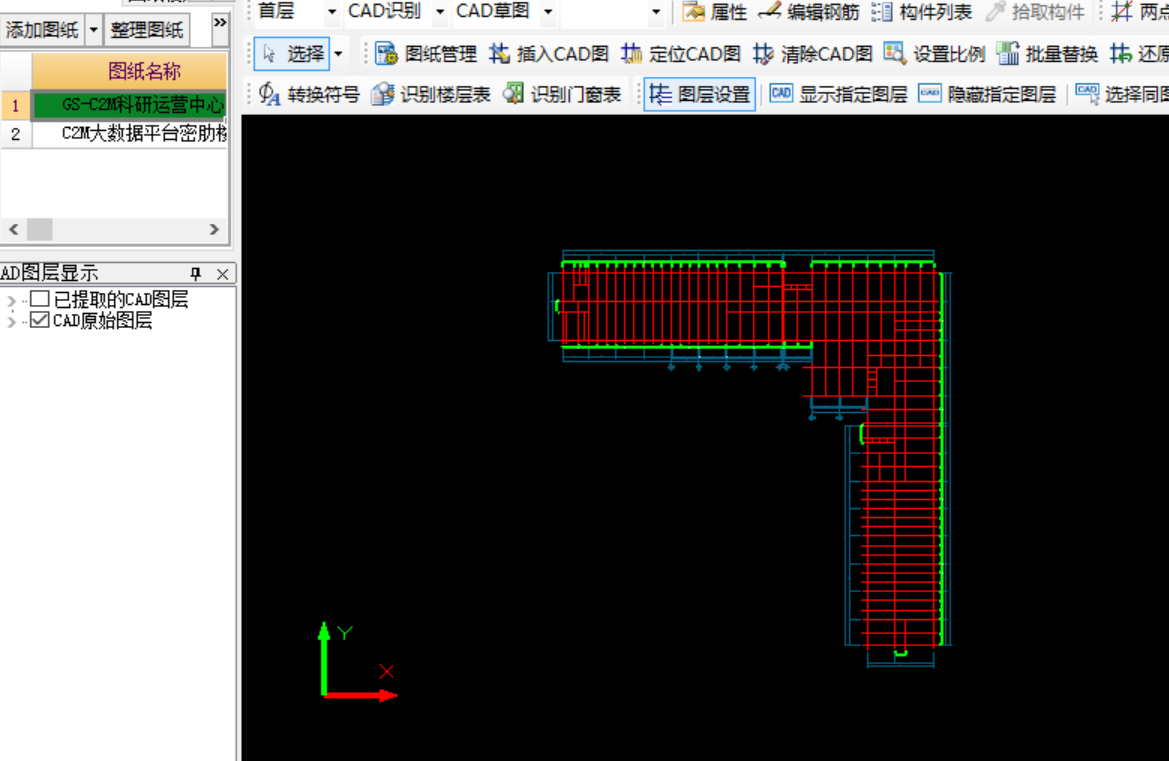Toggle 图层设置 layer settings button
Screen dimensions: 1169x761
pyautogui.click(x=699, y=94)
